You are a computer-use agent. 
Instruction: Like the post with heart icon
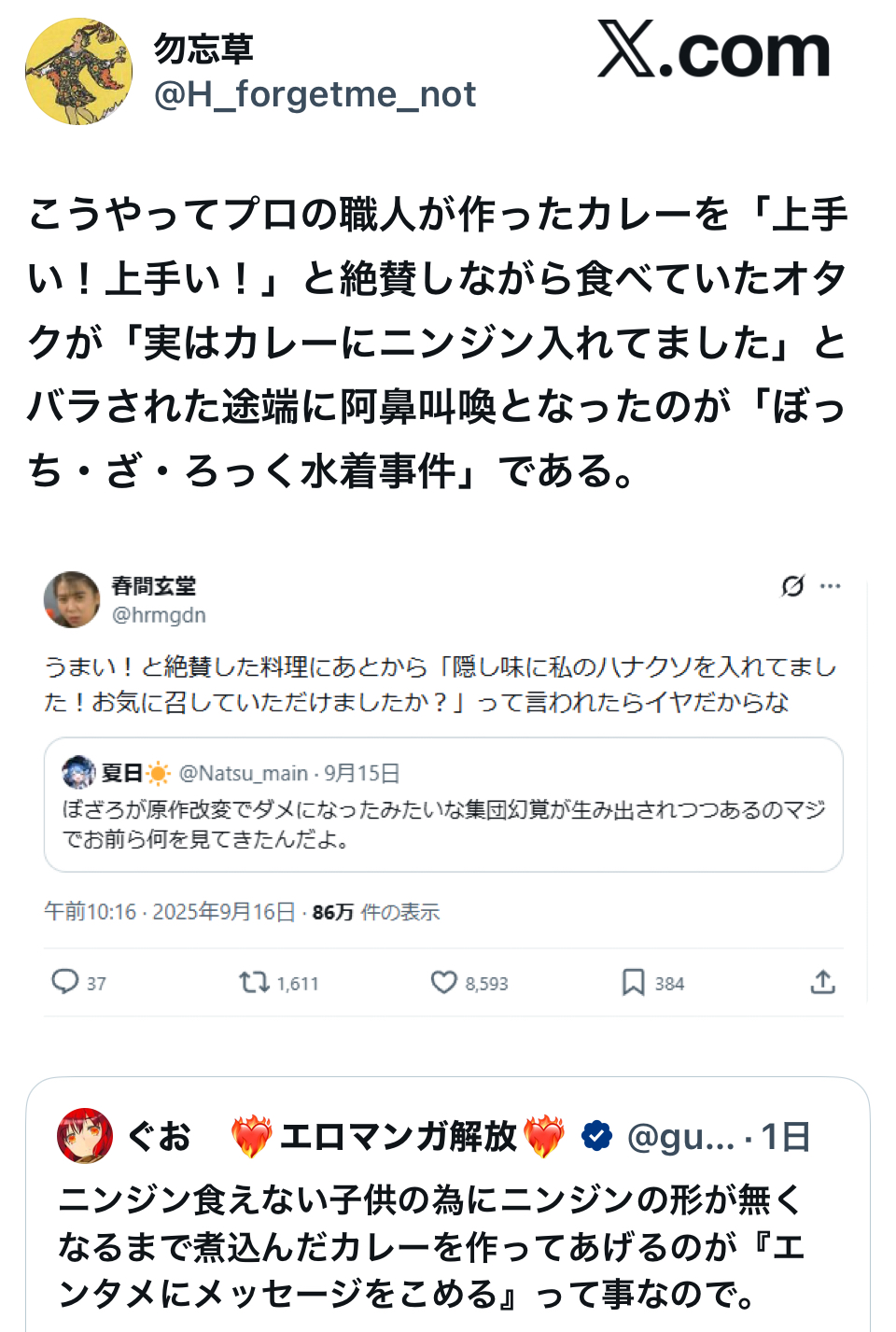coord(443,982)
